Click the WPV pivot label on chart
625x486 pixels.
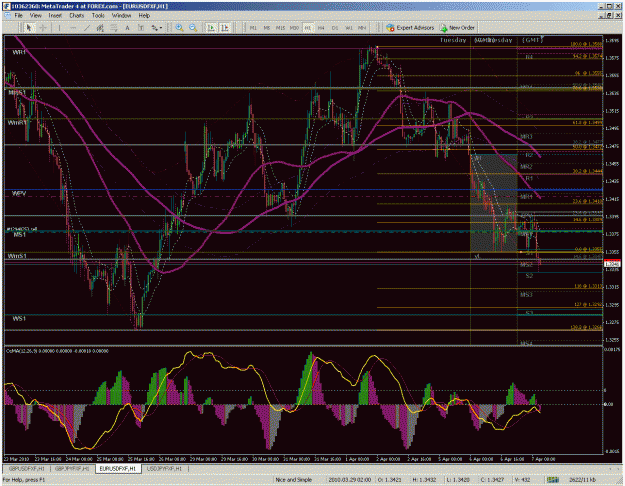pyautogui.click(x=19, y=193)
